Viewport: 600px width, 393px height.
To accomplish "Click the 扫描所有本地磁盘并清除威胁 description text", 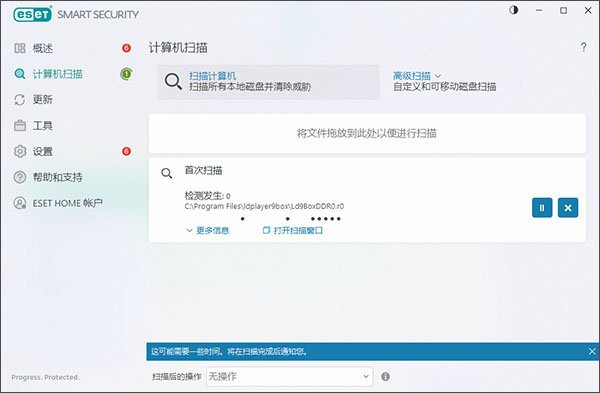I will click(x=250, y=87).
